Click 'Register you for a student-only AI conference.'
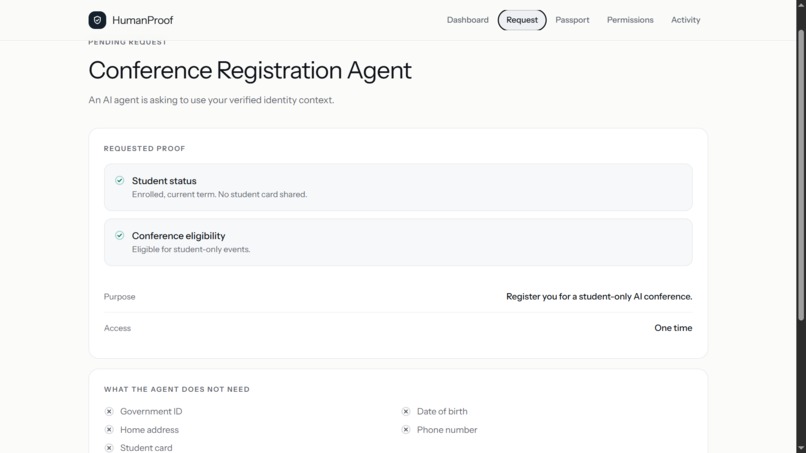806x453 pixels. [599, 297]
